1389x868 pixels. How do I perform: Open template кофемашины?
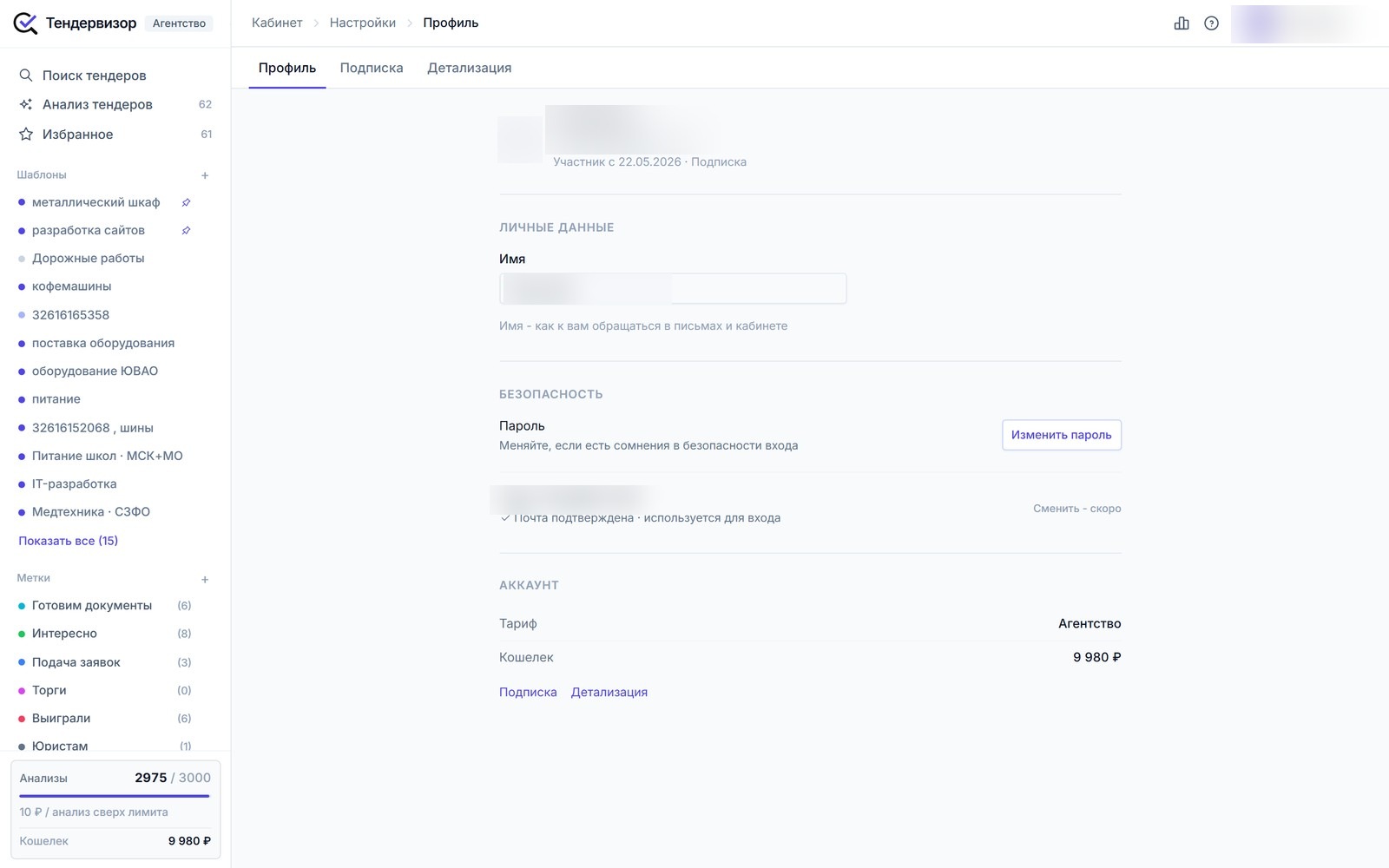coord(72,286)
